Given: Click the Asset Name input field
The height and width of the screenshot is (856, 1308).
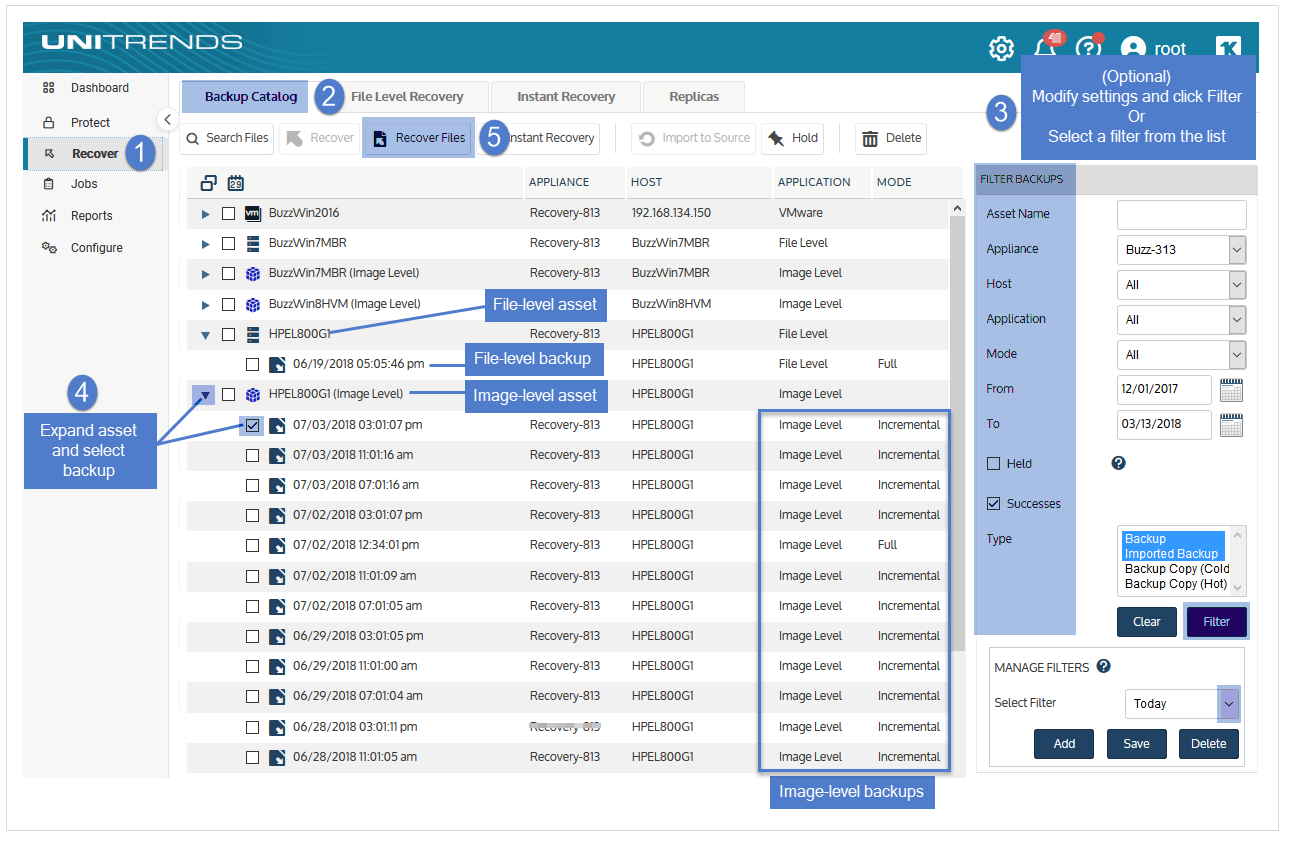Looking at the screenshot, I should pyautogui.click(x=1181, y=214).
